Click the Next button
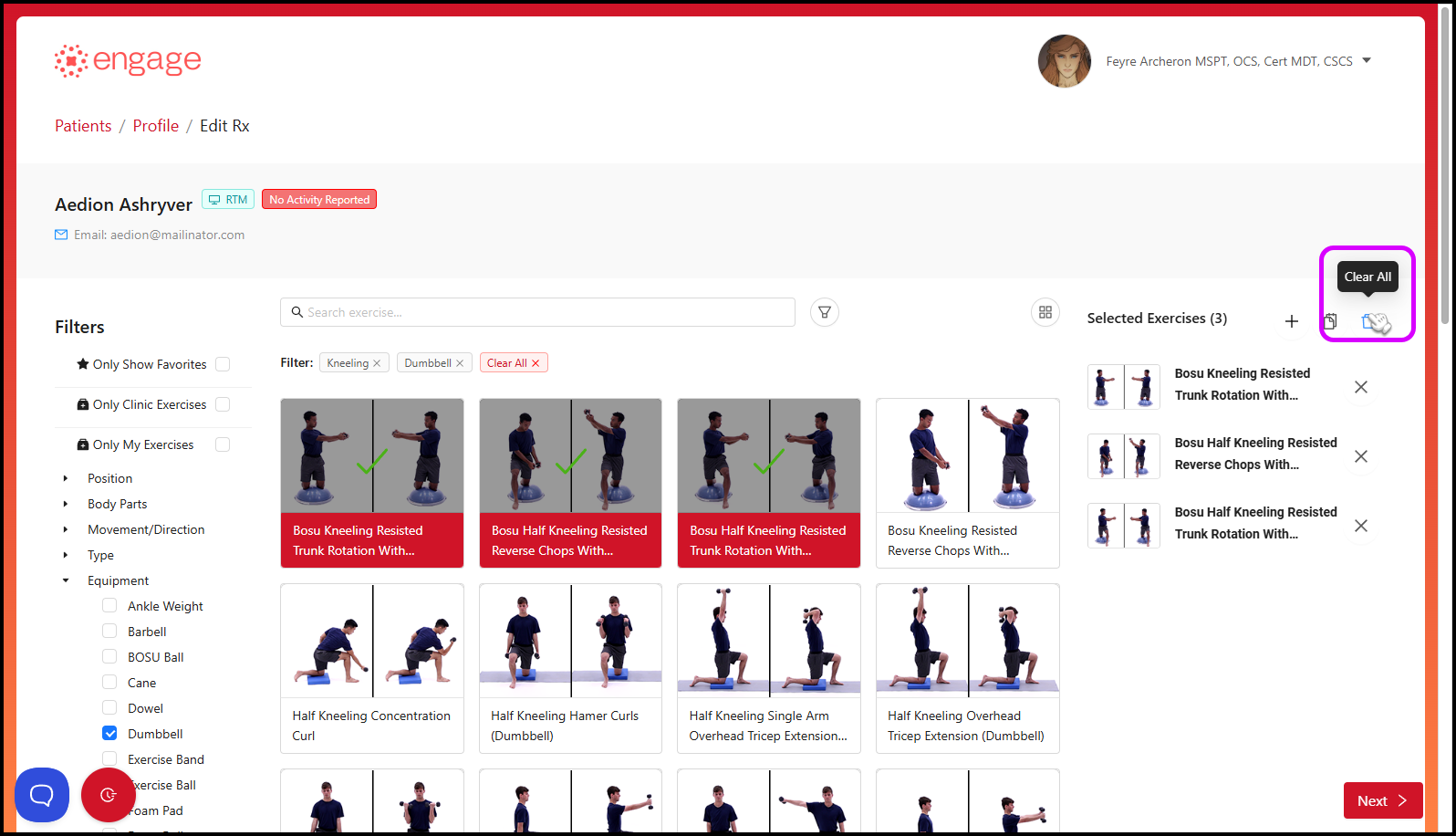 pyautogui.click(x=1383, y=800)
